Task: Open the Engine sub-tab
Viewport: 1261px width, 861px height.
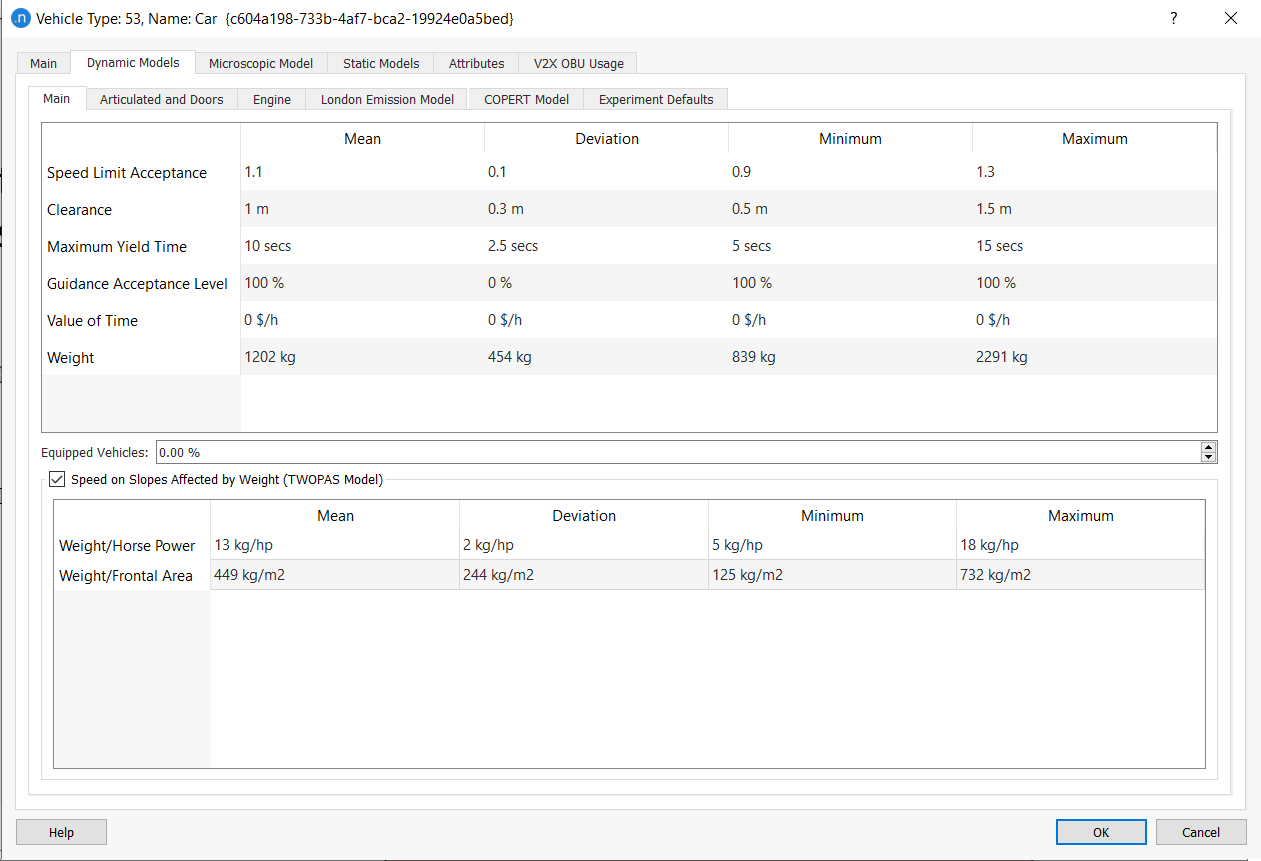Action: 271,99
